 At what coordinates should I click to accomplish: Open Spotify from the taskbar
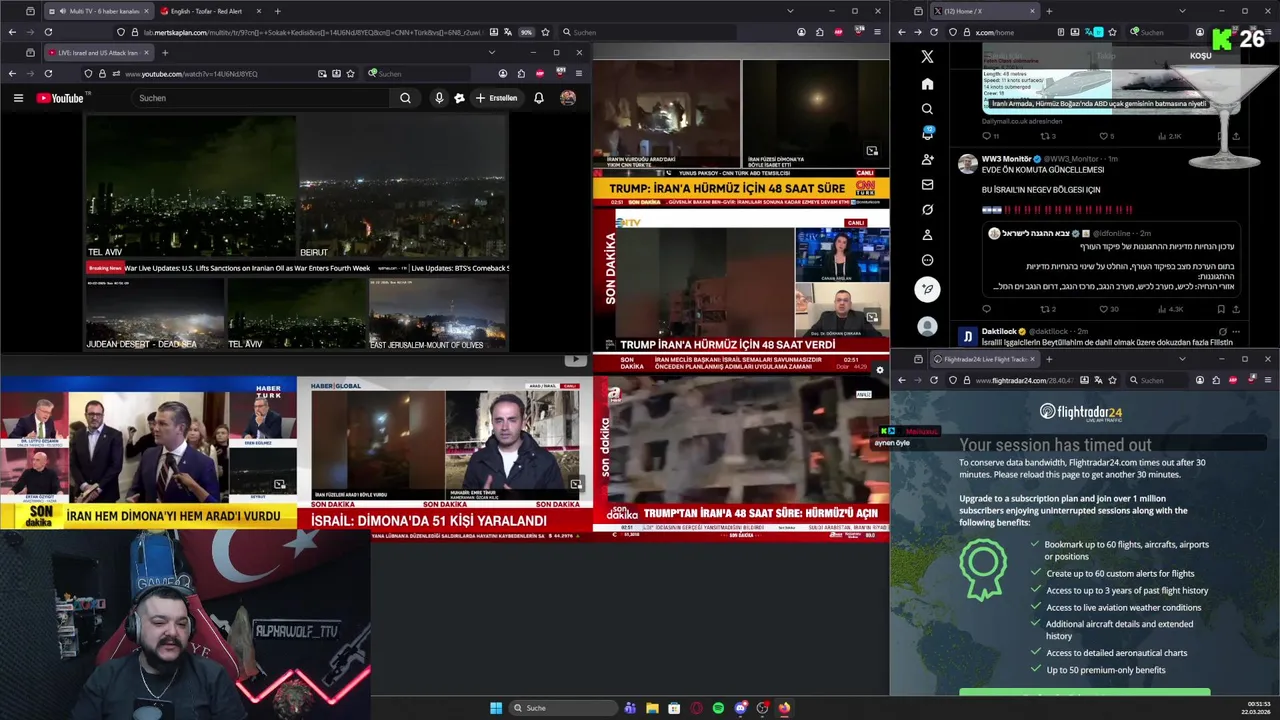click(x=718, y=708)
